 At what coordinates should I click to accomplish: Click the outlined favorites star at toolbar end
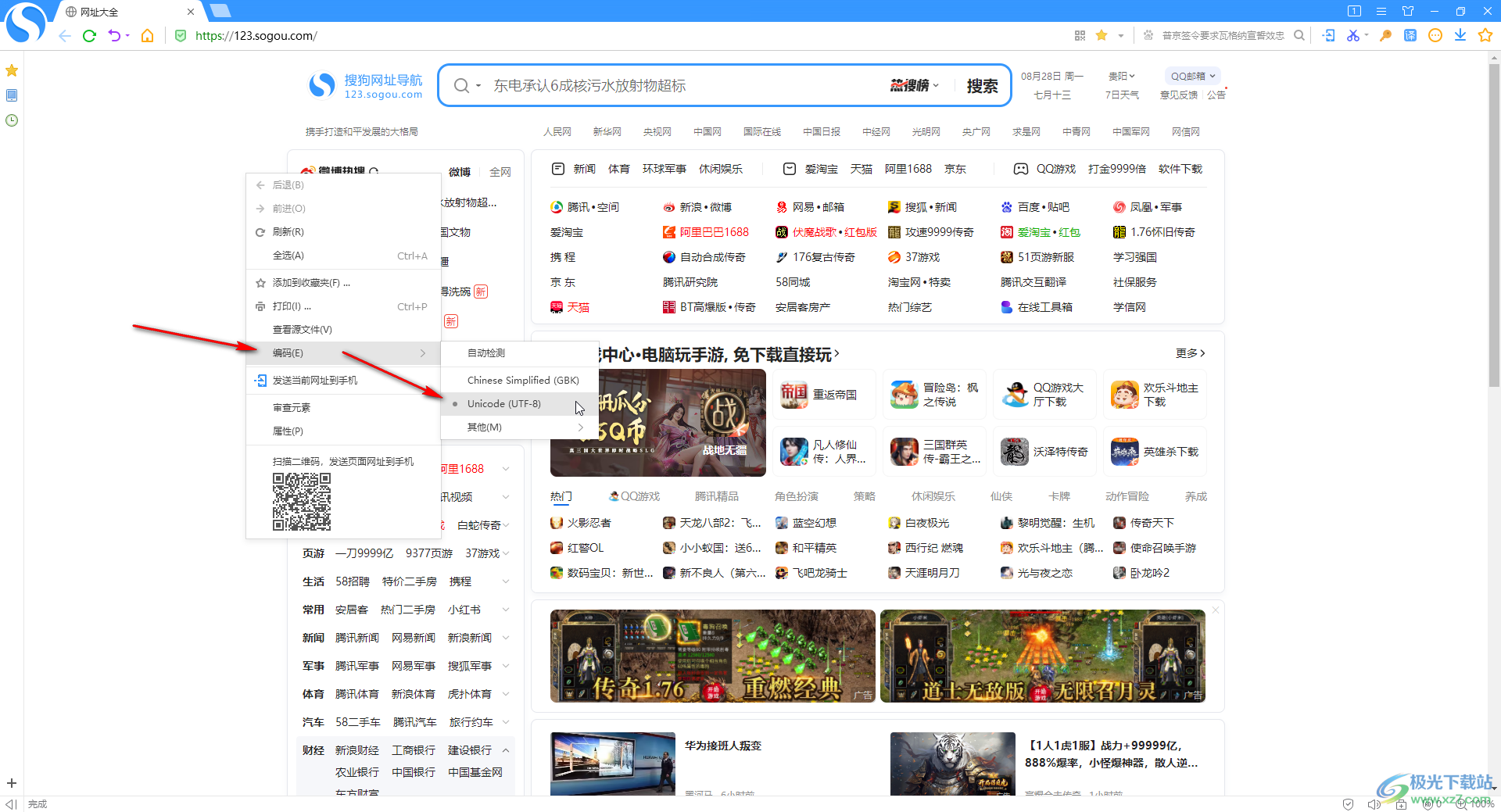point(1485,35)
